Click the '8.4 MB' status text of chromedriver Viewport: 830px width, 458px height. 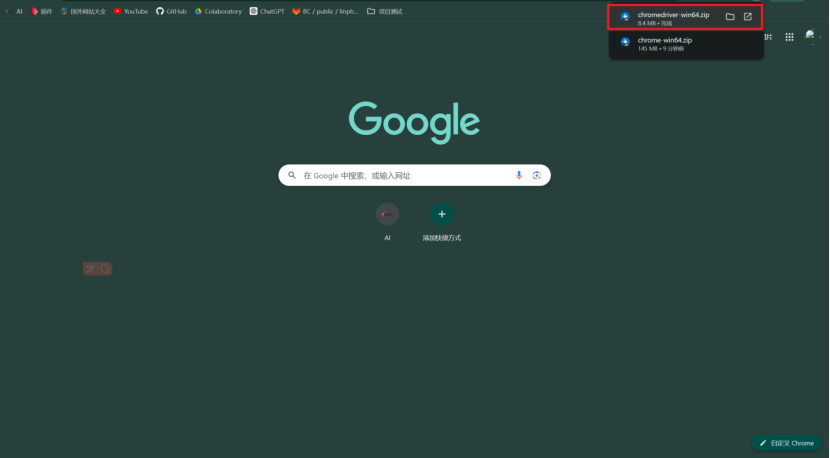tap(646, 23)
